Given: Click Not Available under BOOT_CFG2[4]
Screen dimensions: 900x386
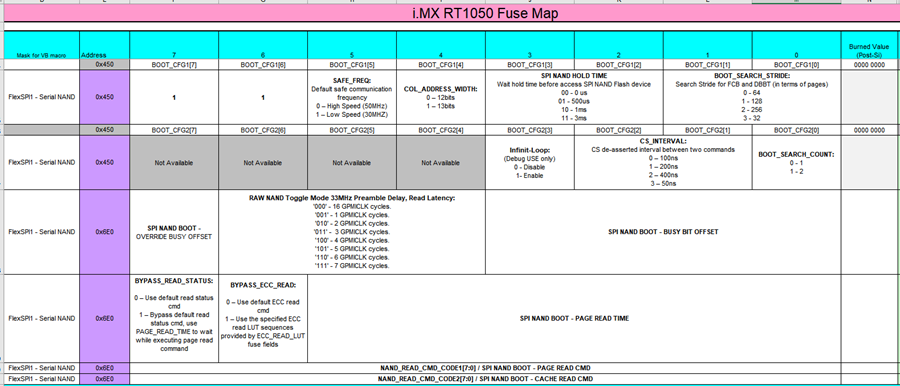Looking at the screenshot, I should tap(441, 163).
